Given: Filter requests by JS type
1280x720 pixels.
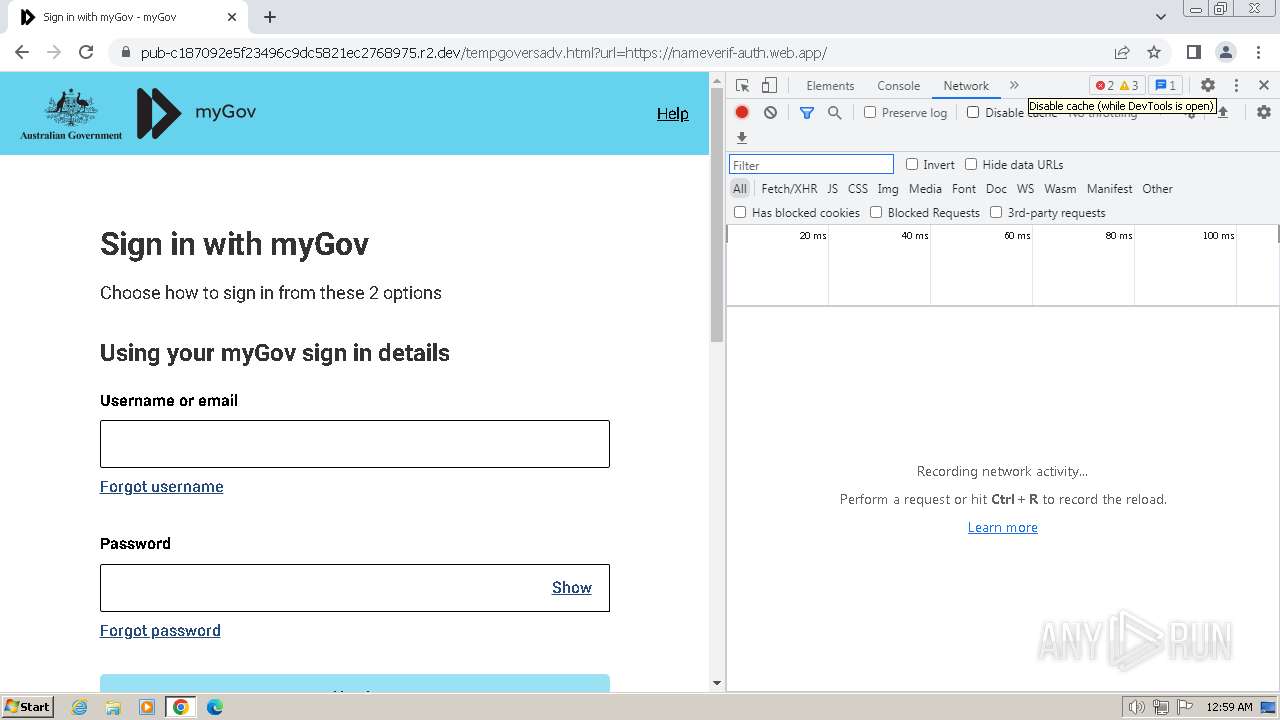Looking at the screenshot, I should [x=832, y=189].
